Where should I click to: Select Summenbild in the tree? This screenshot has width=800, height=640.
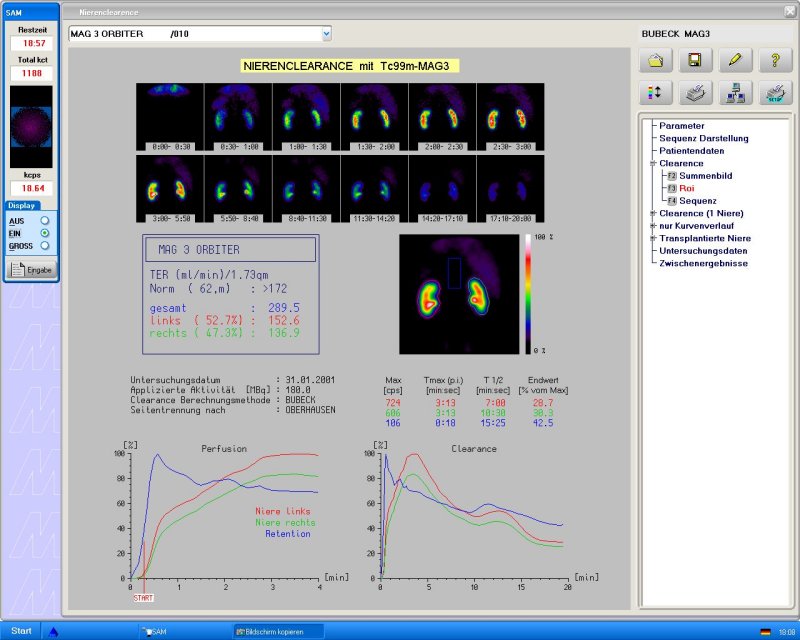(707, 176)
